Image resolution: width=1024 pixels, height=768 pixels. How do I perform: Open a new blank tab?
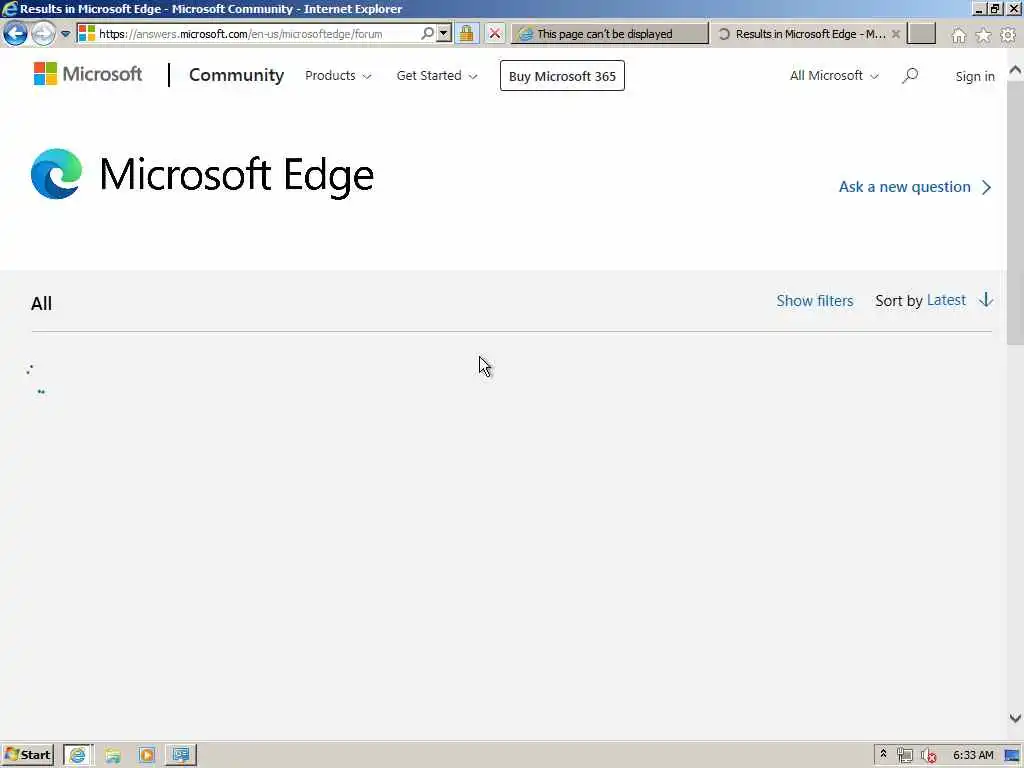(921, 34)
